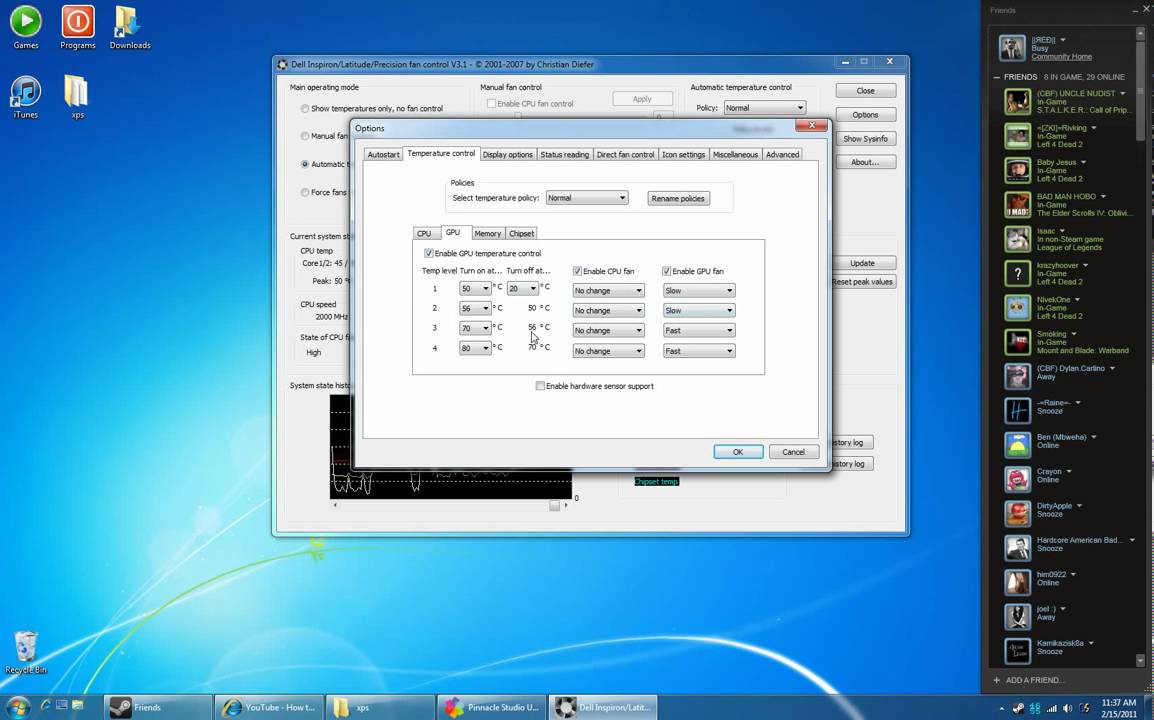Check Enable CPU fan control in main window
Image resolution: width=1154 pixels, height=720 pixels.
pos(491,104)
